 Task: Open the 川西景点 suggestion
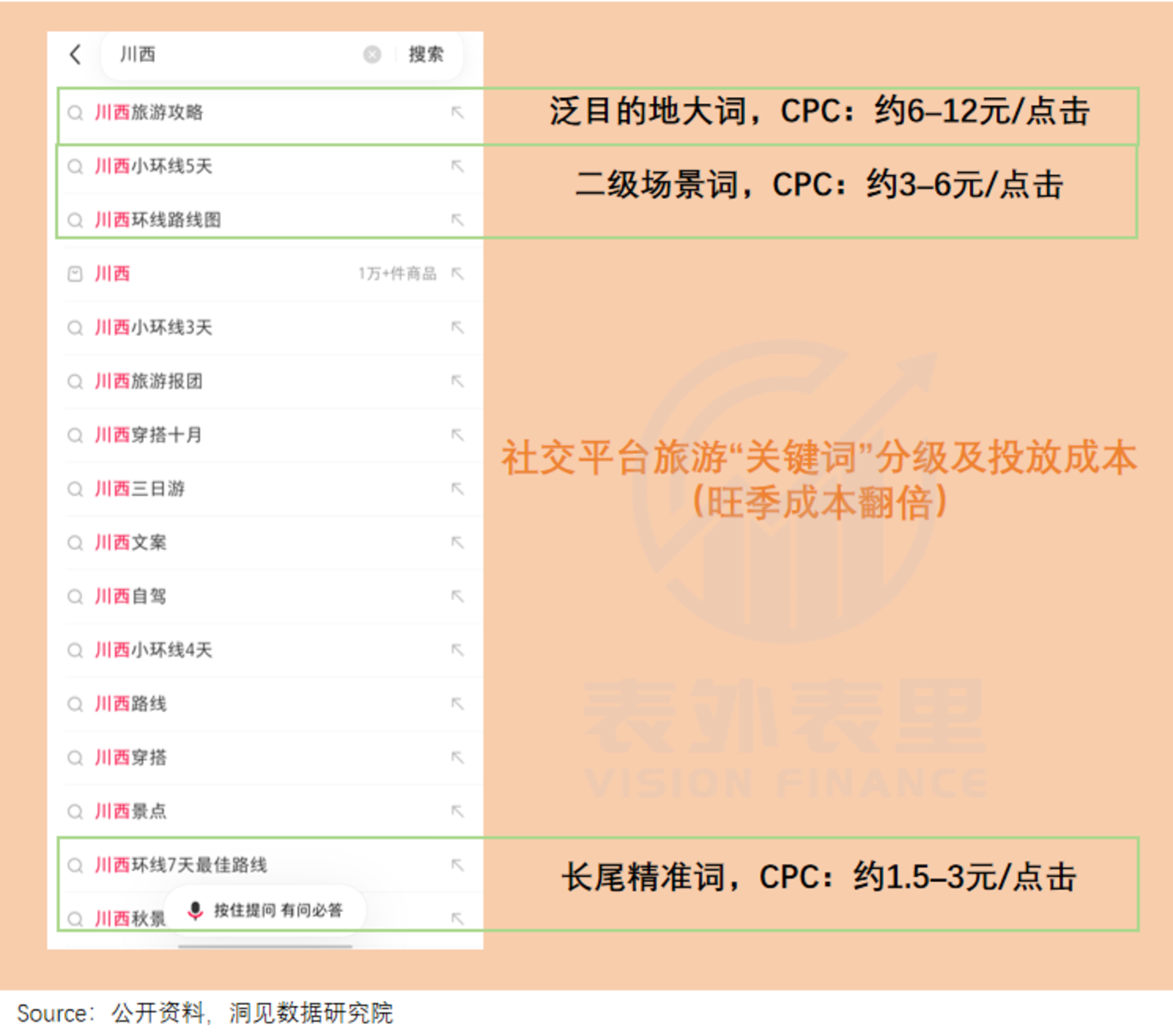tap(266, 812)
